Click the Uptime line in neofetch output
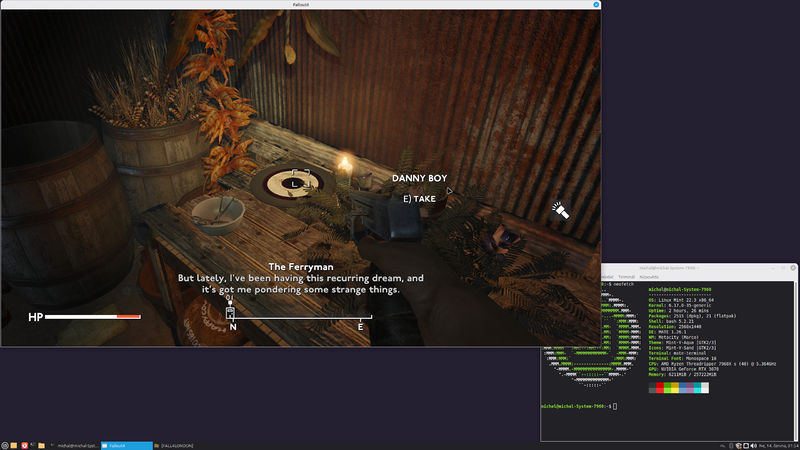This screenshot has height=450, width=800. [x=679, y=311]
